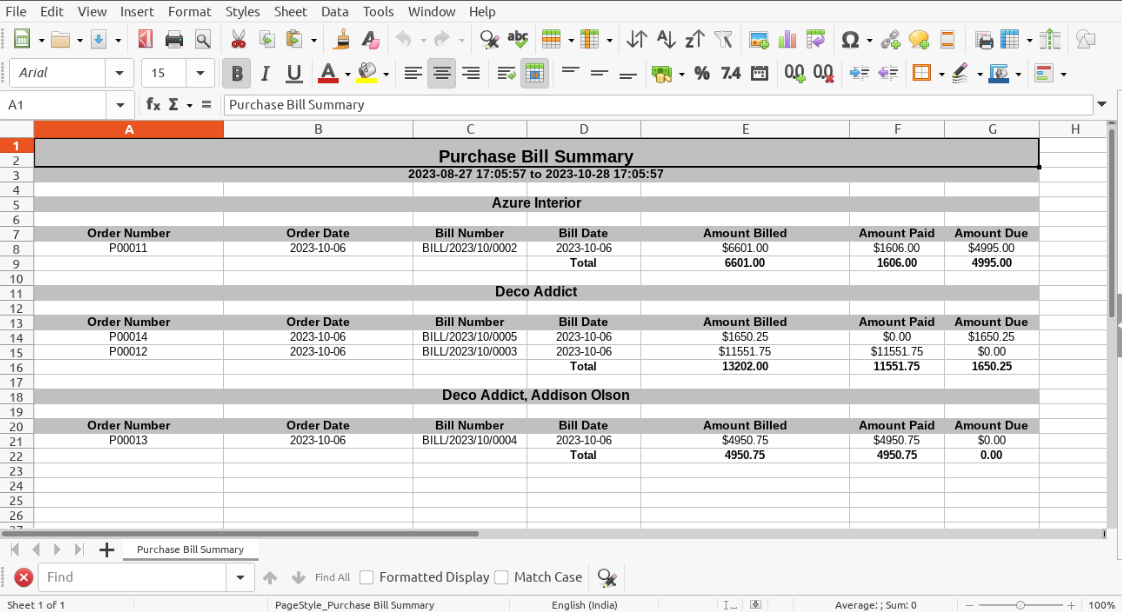Open the File menu
Screen dimensions: 1122x612
(x=16, y=11)
